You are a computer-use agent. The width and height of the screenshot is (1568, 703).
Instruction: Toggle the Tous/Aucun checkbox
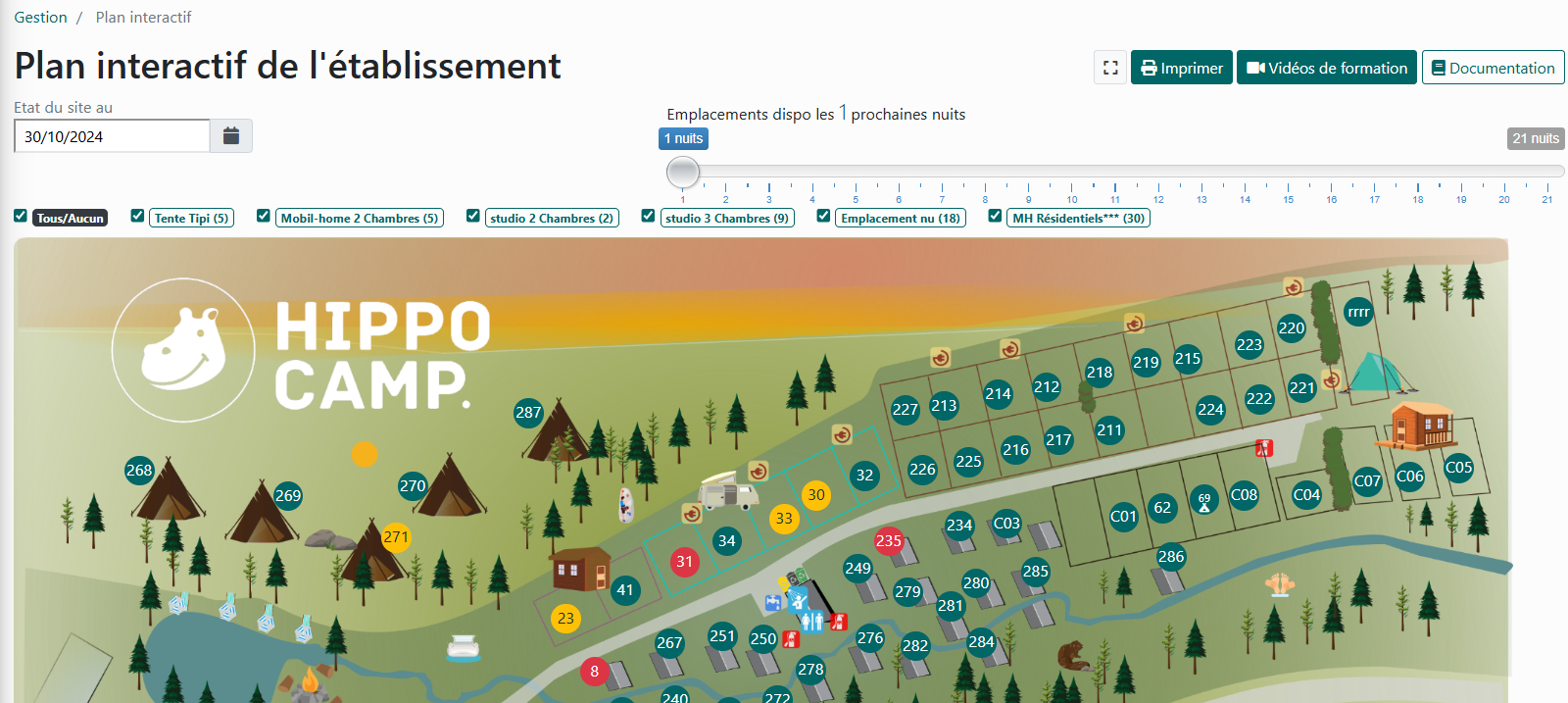(x=21, y=216)
